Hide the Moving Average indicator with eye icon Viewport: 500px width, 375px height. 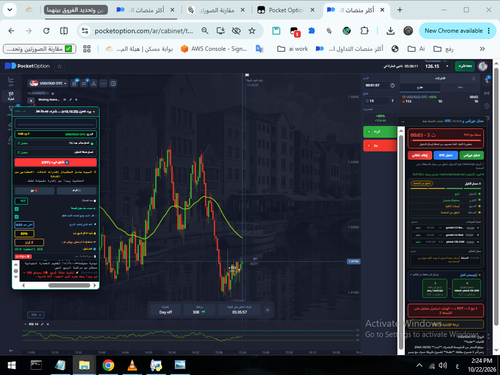click(65, 100)
